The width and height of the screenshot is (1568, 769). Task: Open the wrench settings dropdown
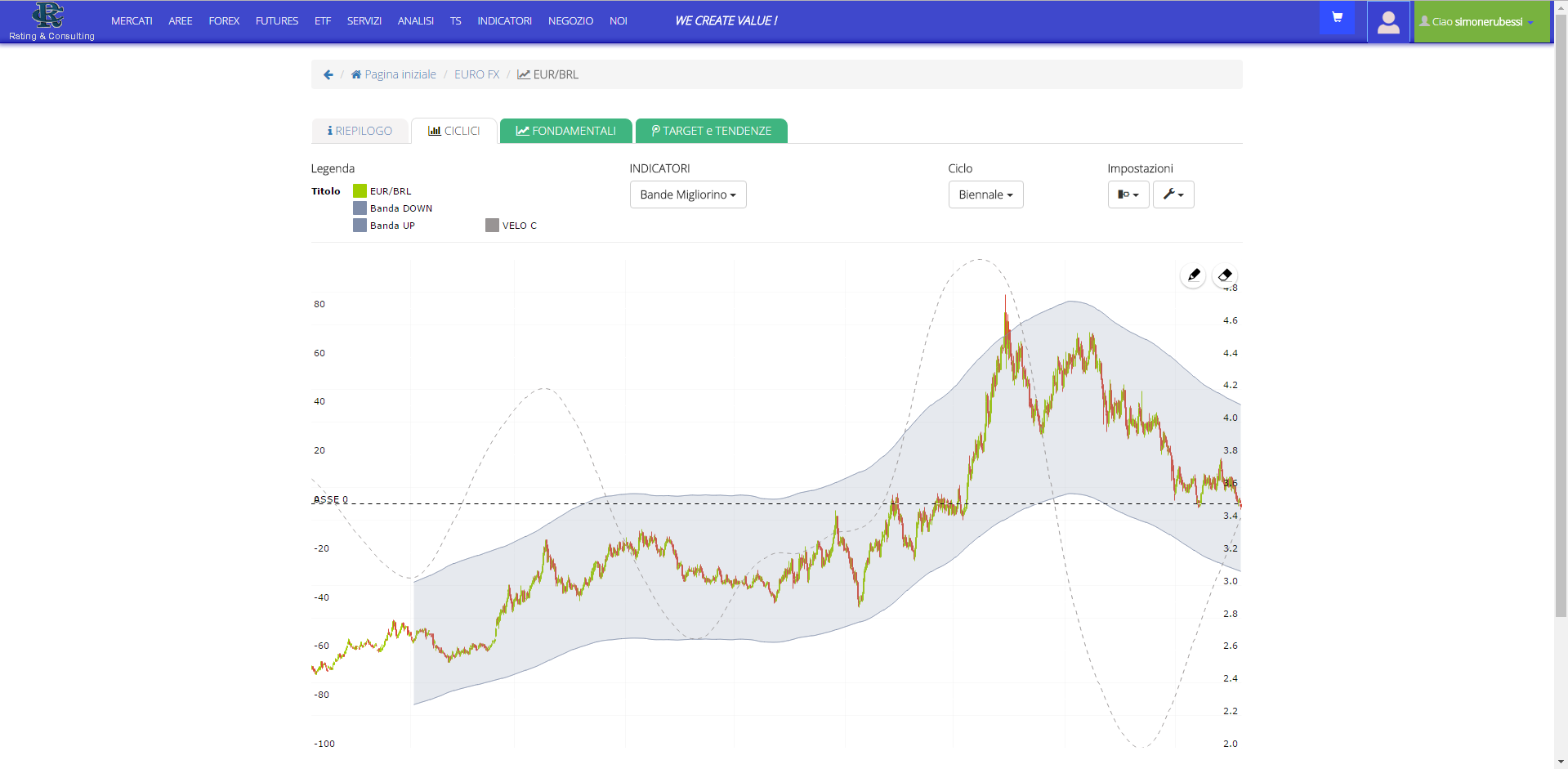(x=1173, y=194)
